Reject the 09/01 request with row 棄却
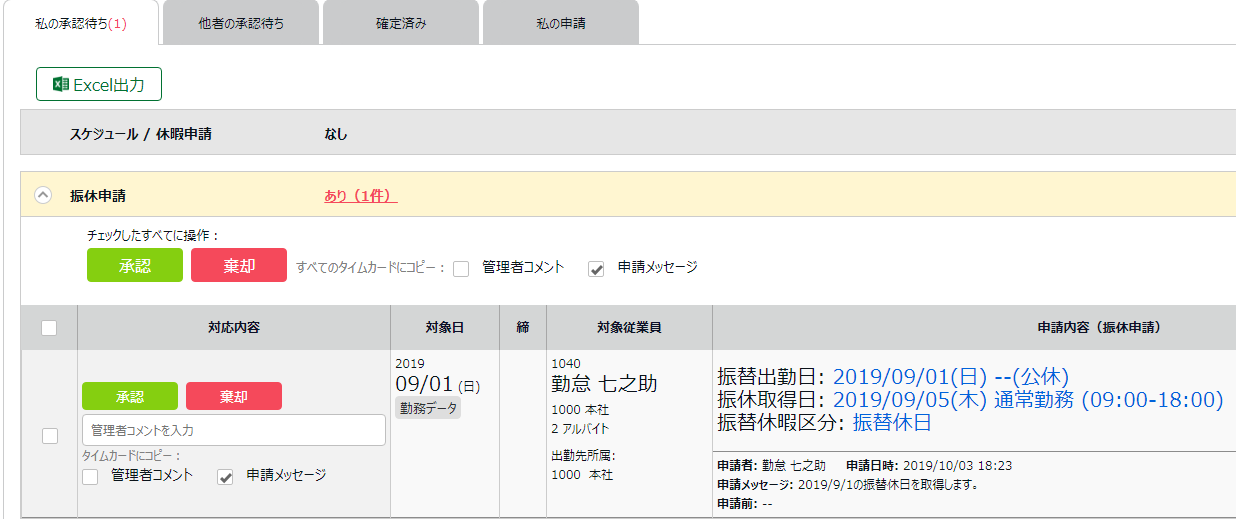 [x=234, y=396]
